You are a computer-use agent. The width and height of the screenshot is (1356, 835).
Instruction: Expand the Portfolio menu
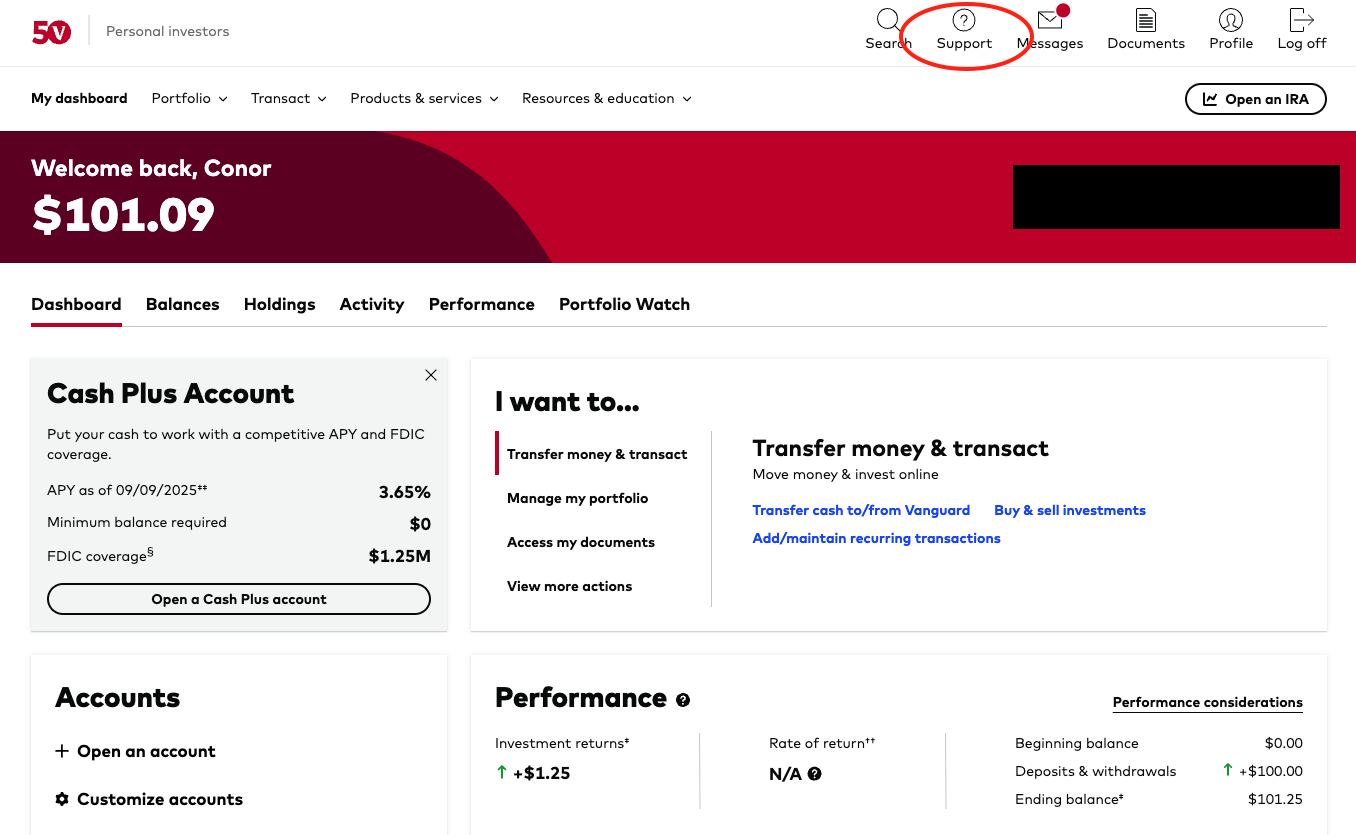coord(190,98)
